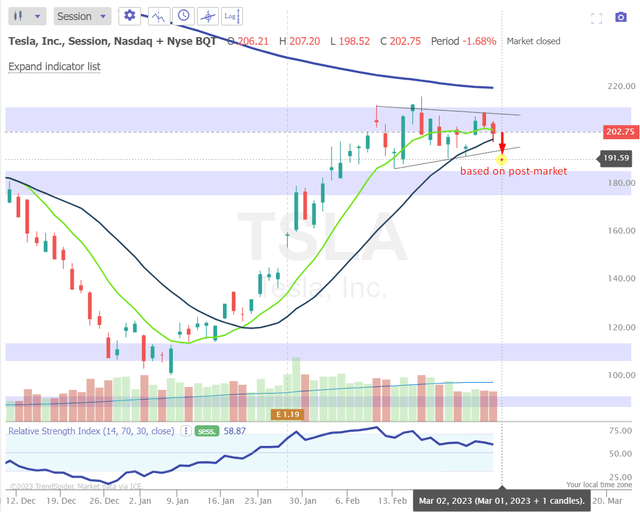Screen dimensions: 640x512
Task: Open RSI indicator three-dot options menu
Action: click(186, 431)
